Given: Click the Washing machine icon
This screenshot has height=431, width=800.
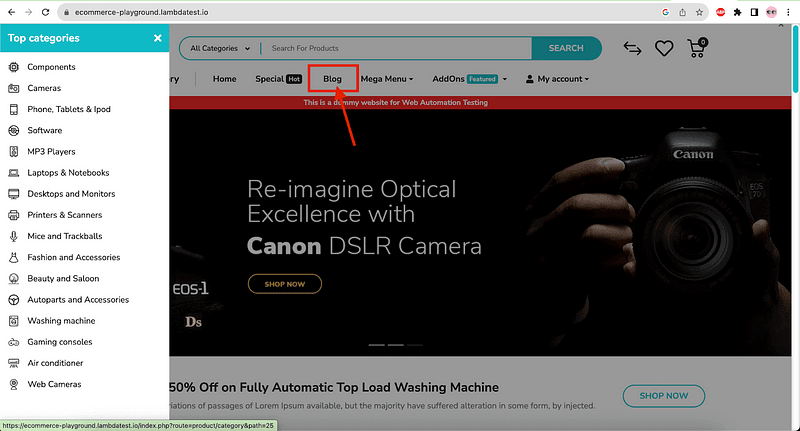Looking at the screenshot, I should pos(14,321).
